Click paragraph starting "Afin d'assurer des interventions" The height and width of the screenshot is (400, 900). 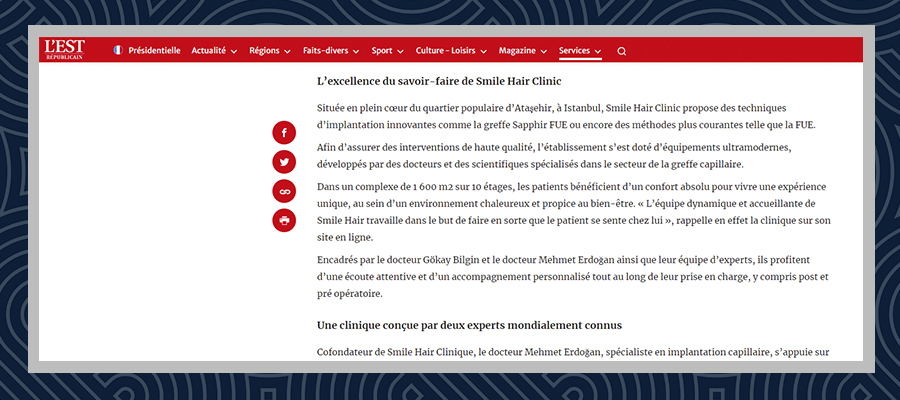click(x=554, y=156)
